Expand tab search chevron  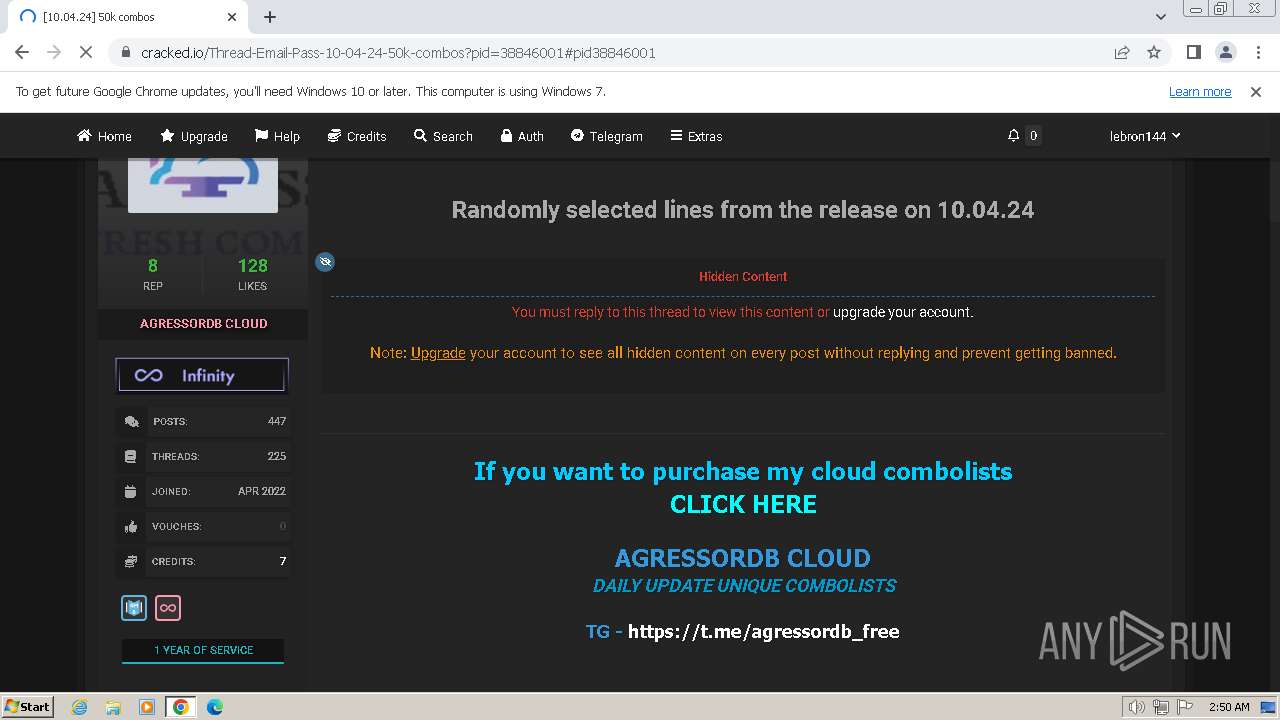pyautogui.click(x=1161, y=17)
